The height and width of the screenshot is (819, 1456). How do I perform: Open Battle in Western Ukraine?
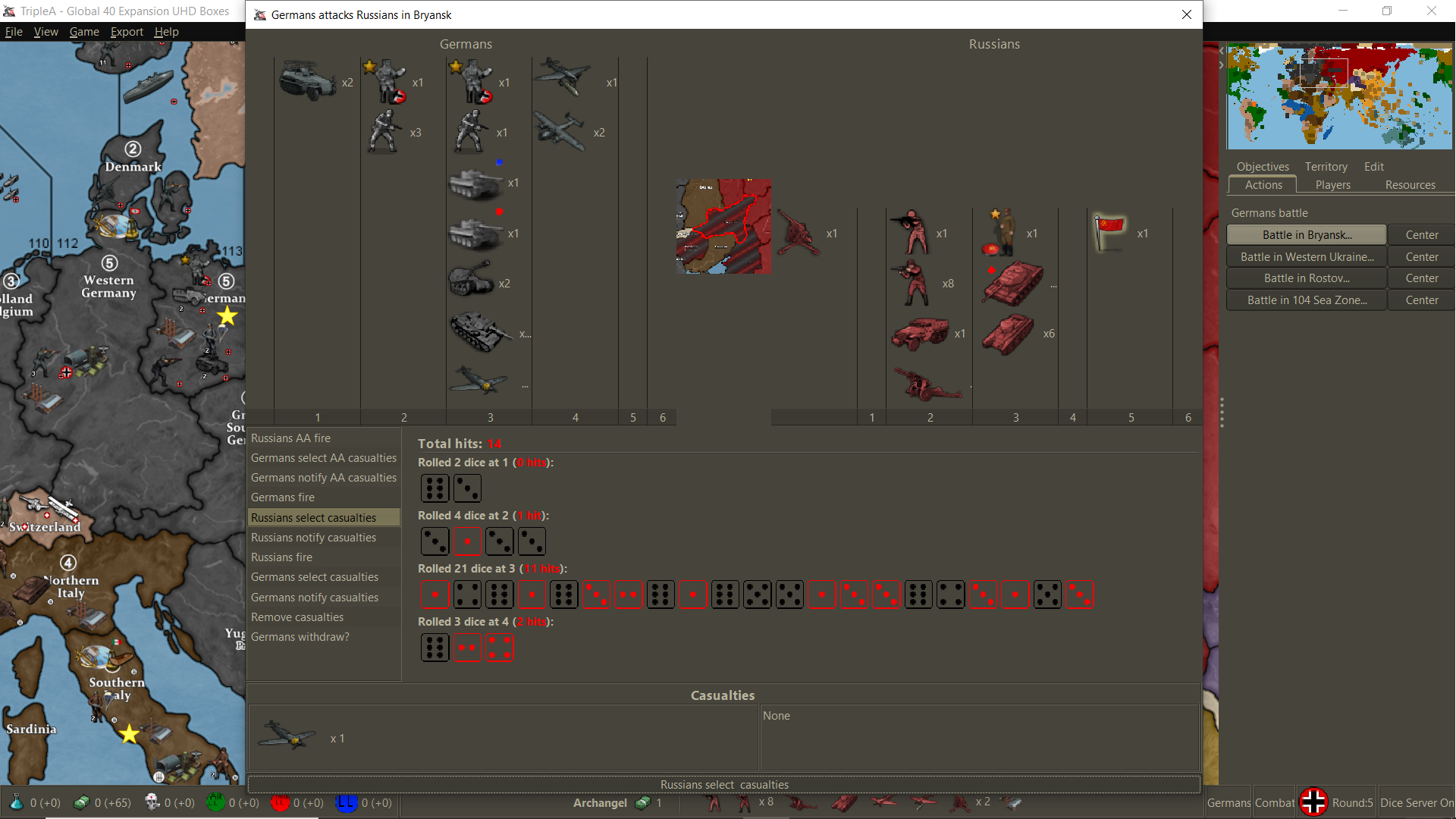[1307, 257]
